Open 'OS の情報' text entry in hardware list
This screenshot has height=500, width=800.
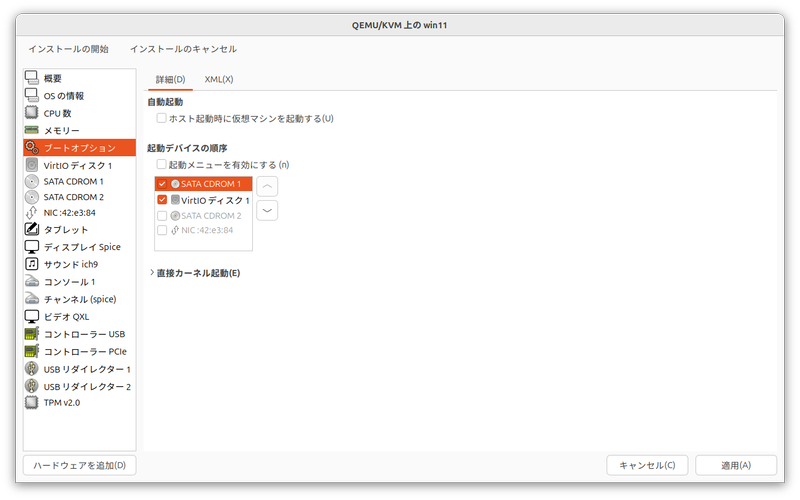[x=64, y=96]
